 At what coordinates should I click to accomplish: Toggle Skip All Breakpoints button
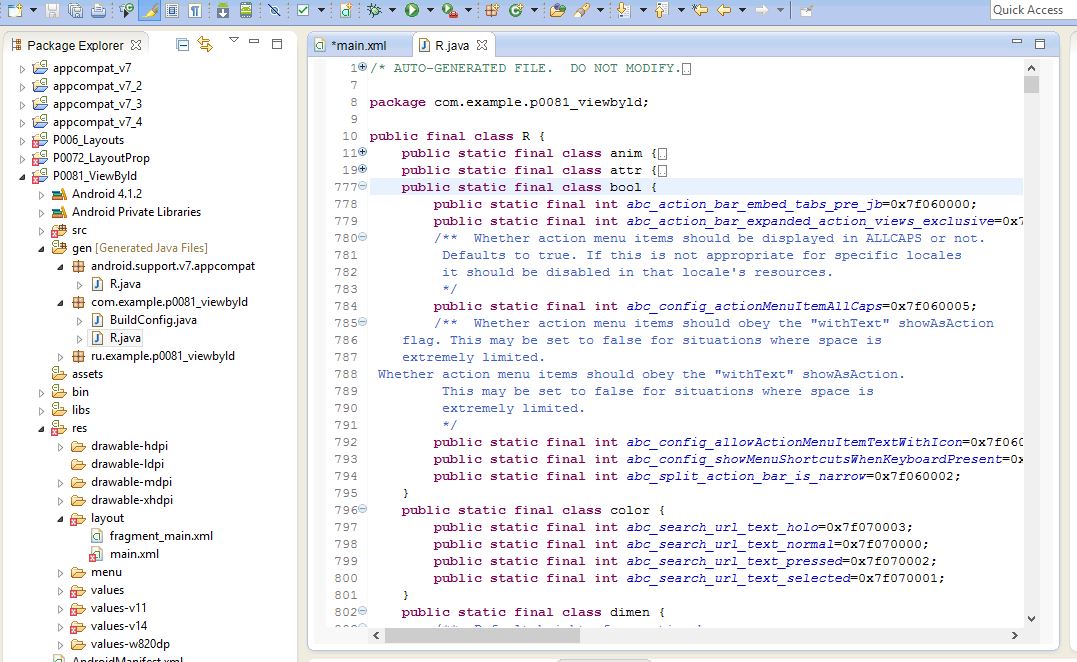tap(274, 10)
